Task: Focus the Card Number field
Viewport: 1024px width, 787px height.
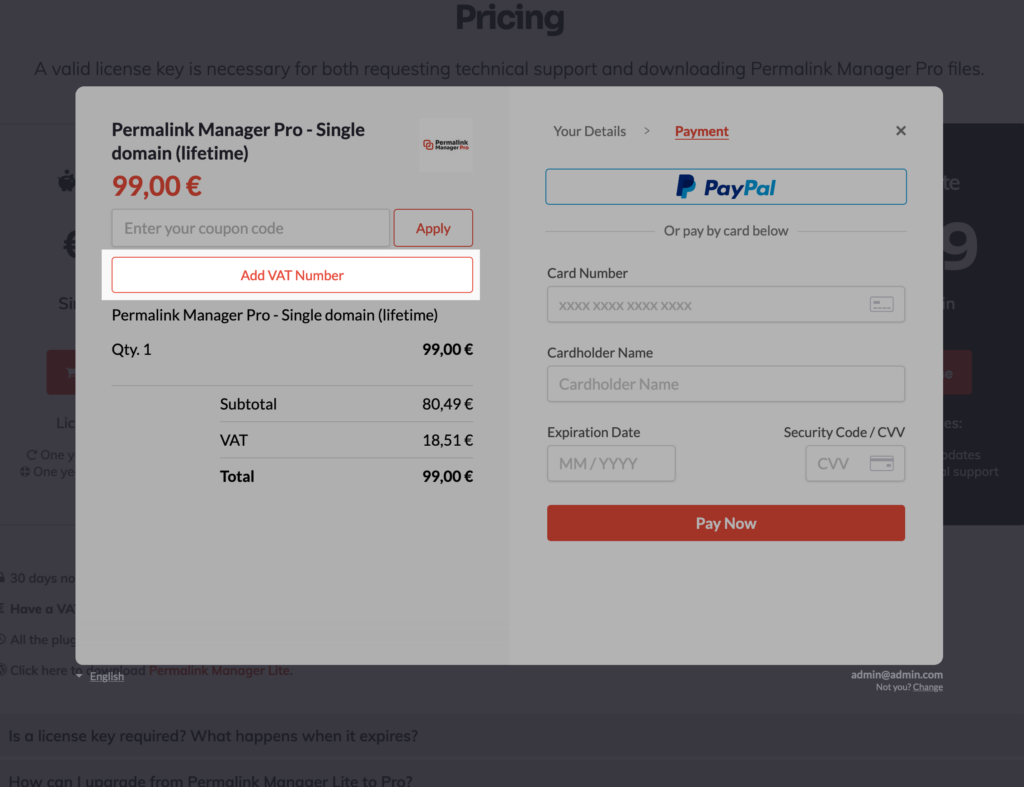Action: click(726, 304)
